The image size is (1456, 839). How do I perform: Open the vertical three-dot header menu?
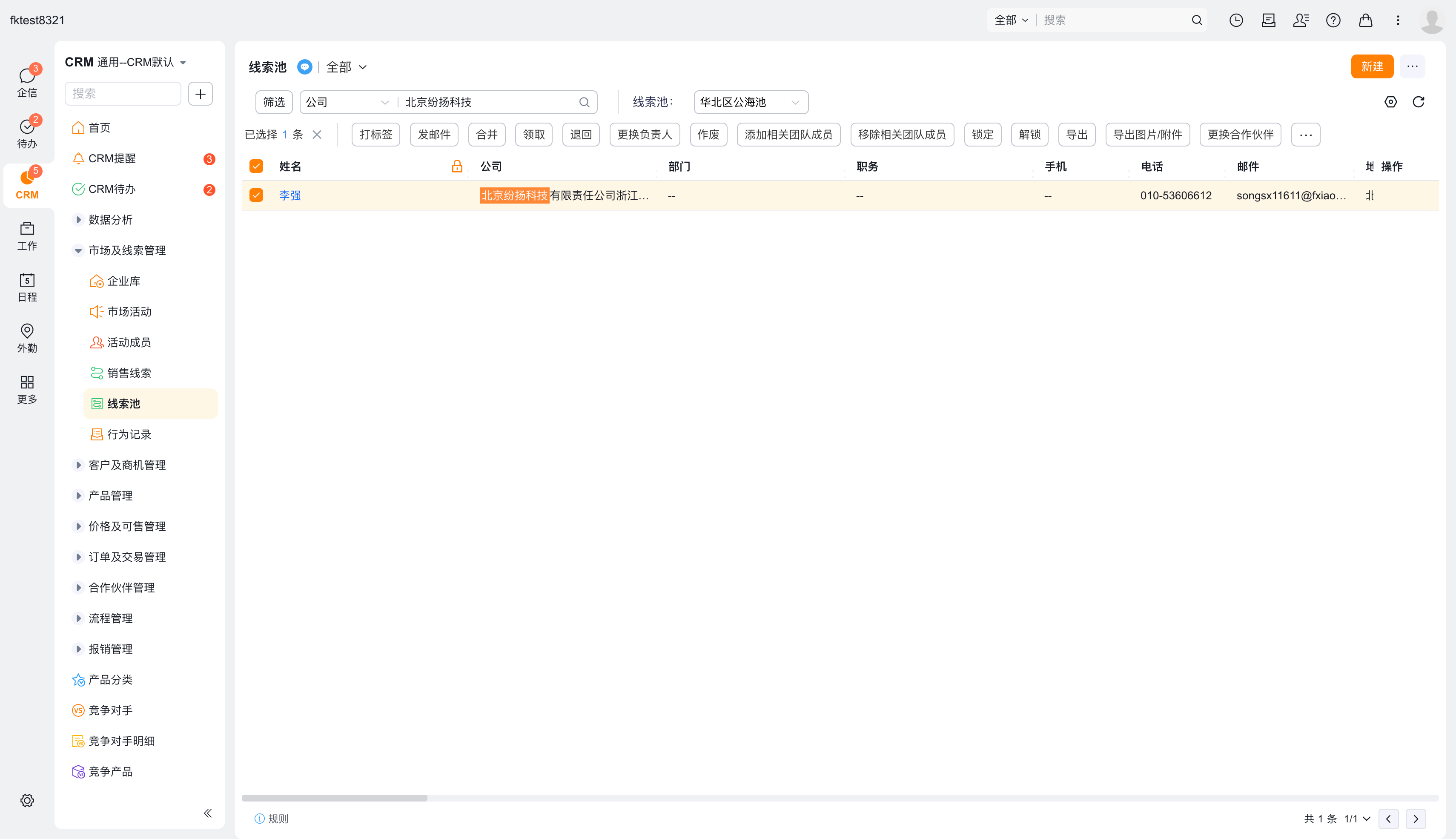(x=1398, y=20)
